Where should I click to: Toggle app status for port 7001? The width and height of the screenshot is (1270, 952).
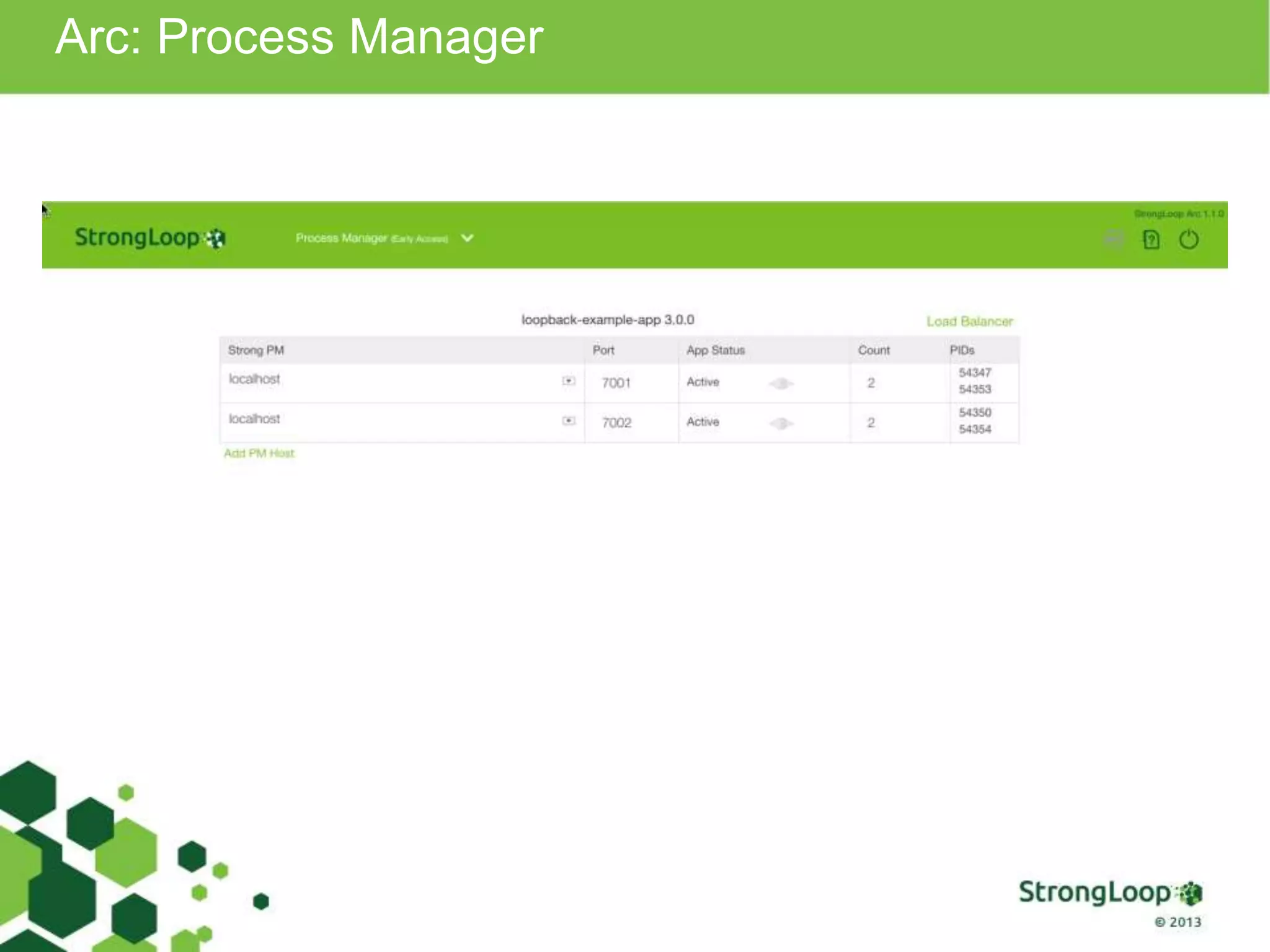coord(781,384)
